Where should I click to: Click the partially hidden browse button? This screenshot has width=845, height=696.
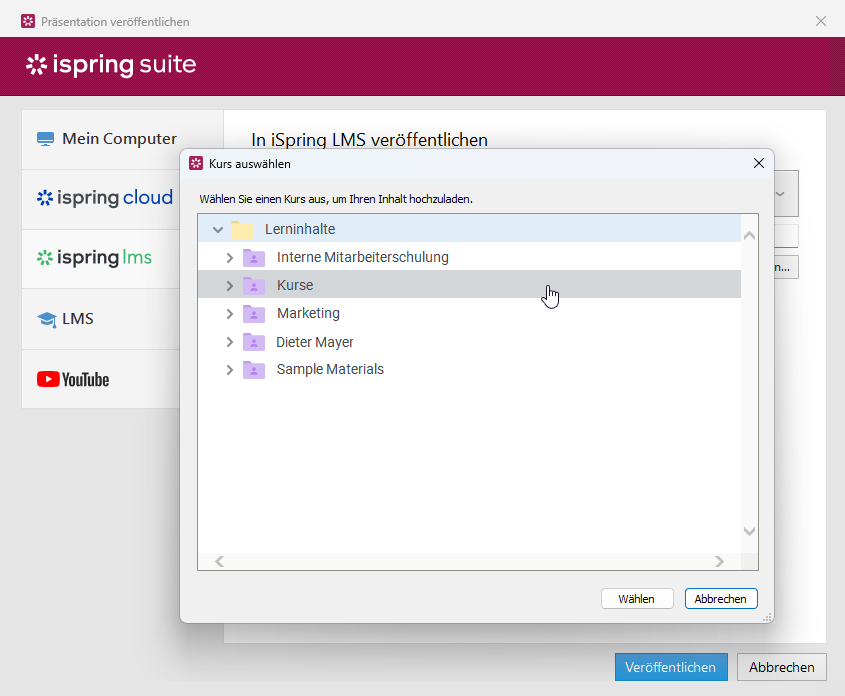[x=786, y=267]
